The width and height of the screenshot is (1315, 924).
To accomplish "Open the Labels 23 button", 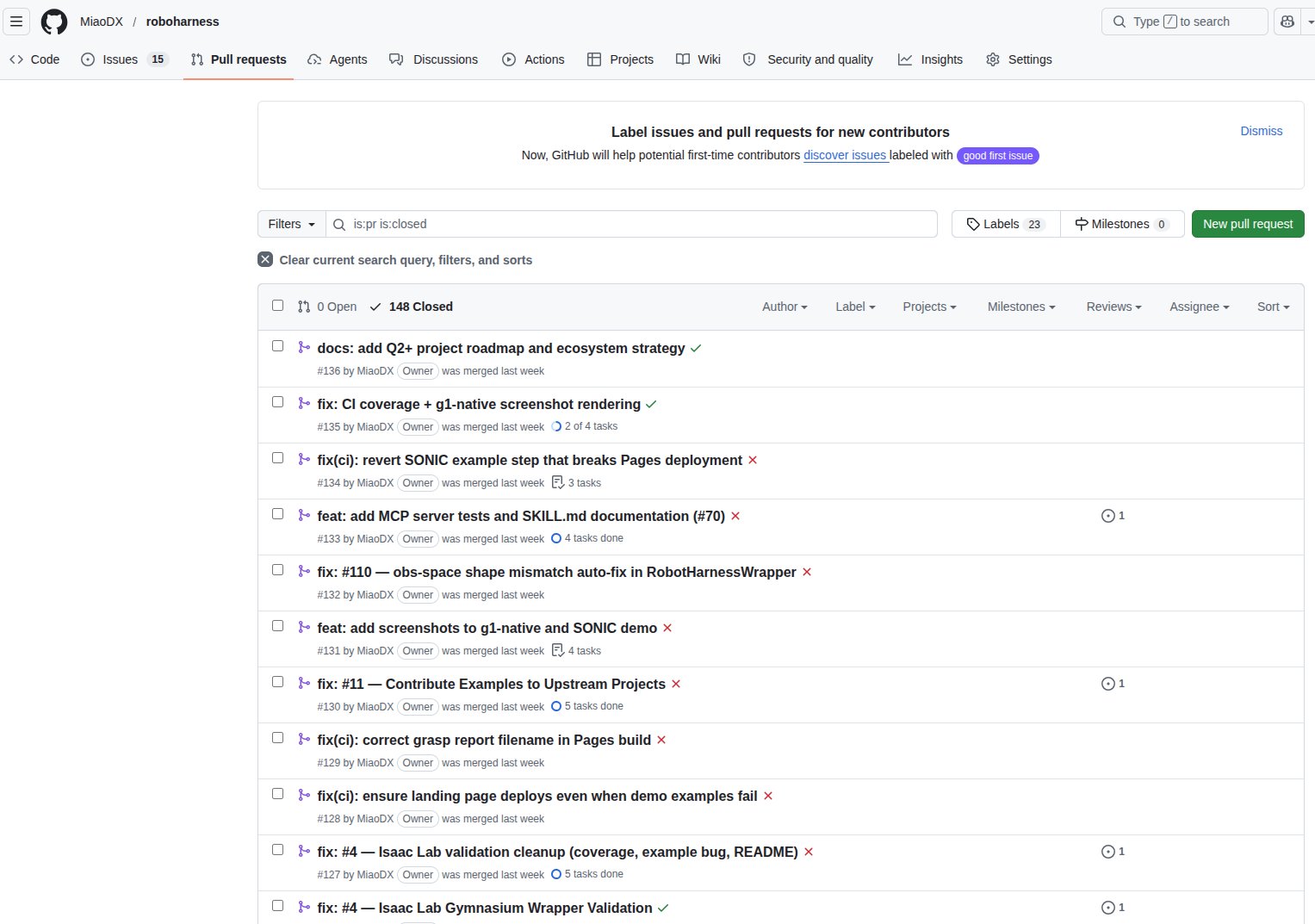I will [x=1006, y=224].
